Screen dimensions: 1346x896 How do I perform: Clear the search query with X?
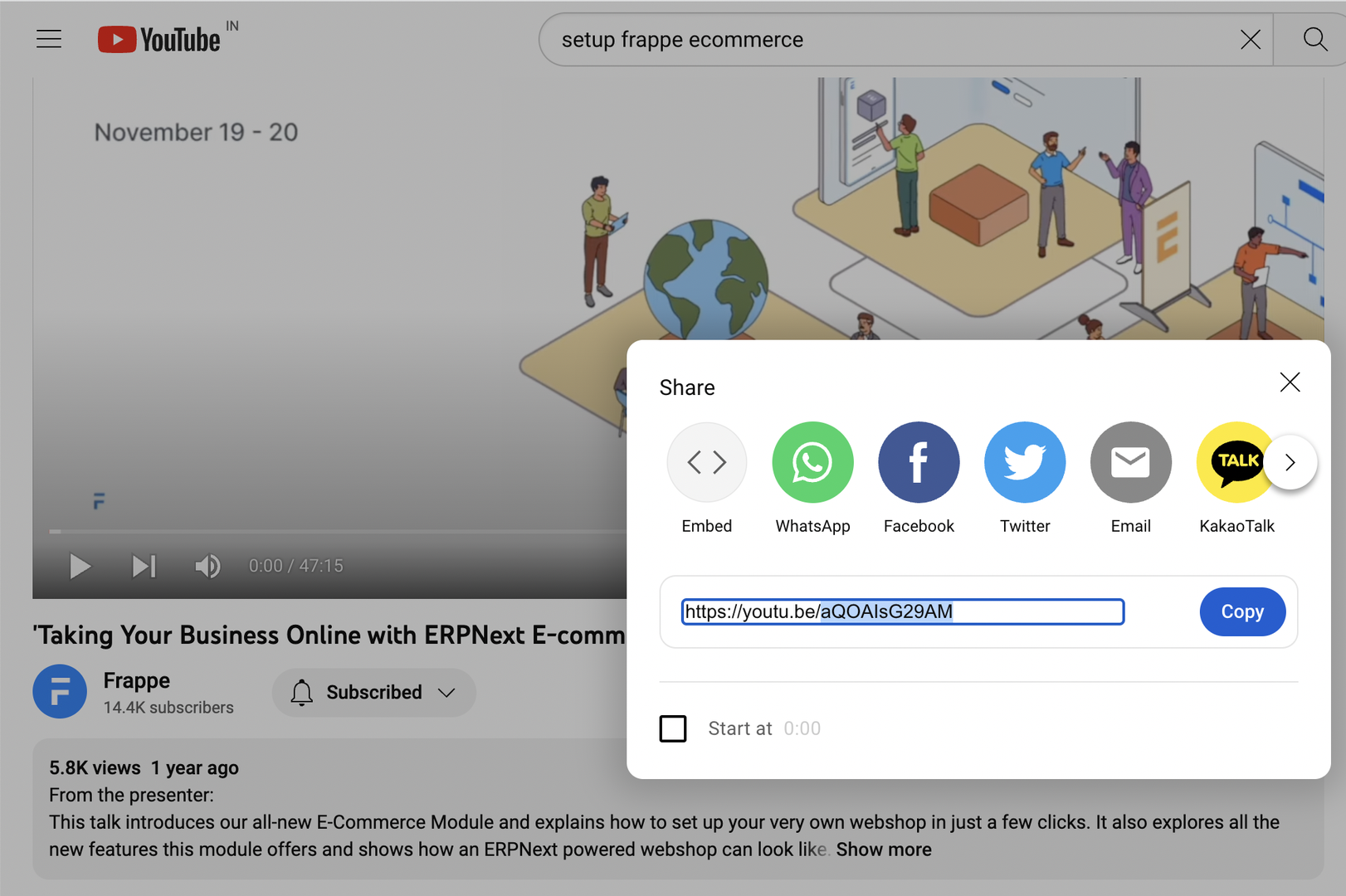[1250, 39]
